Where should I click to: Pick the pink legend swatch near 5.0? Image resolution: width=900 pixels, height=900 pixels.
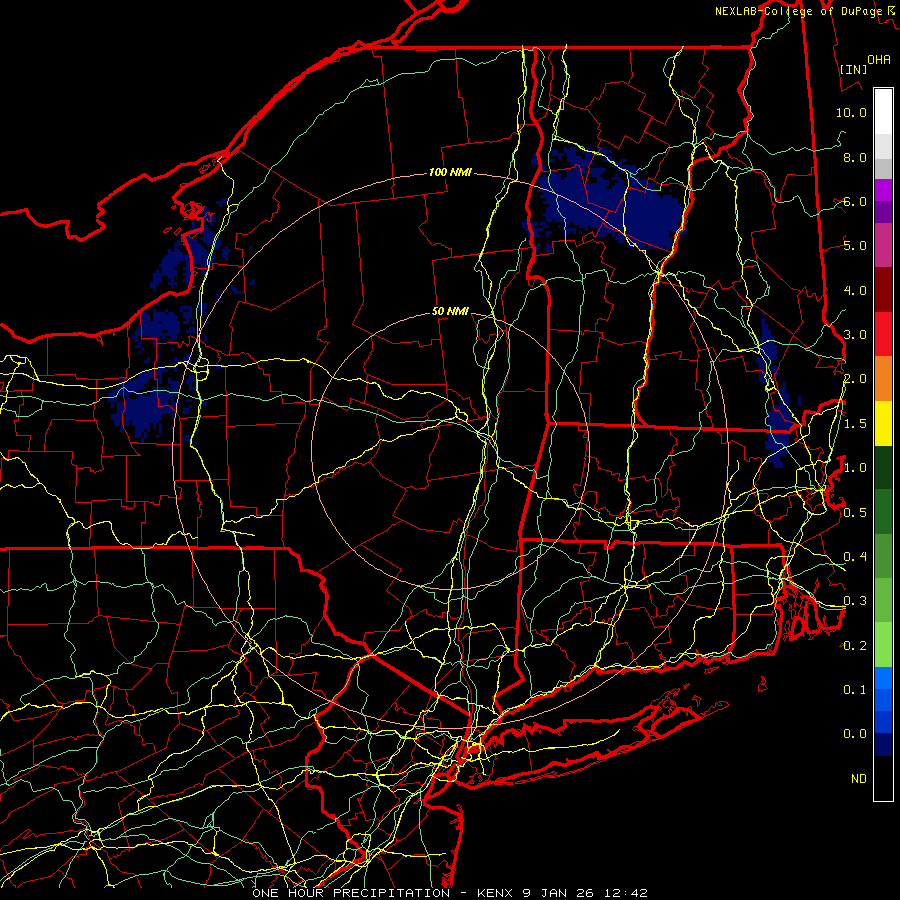tap(883, 245)
